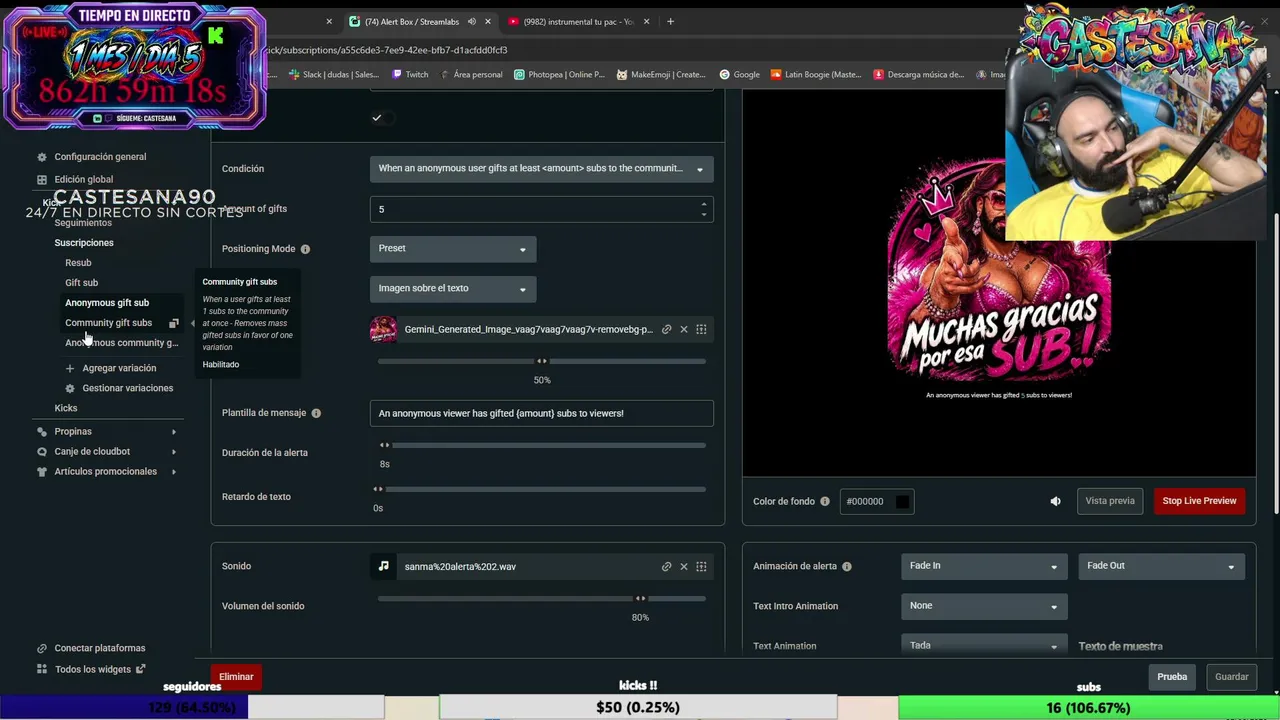Image resolution: width=1280 pixels, height=720 pixels.
Task: Switch to the YouTube instrumental tab
Action: [x=579, y=21]
